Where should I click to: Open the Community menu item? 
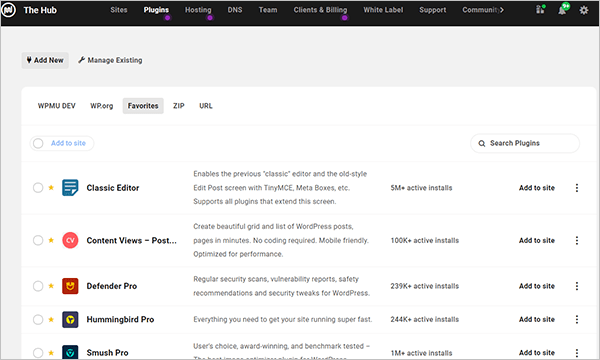coord(481,10)
